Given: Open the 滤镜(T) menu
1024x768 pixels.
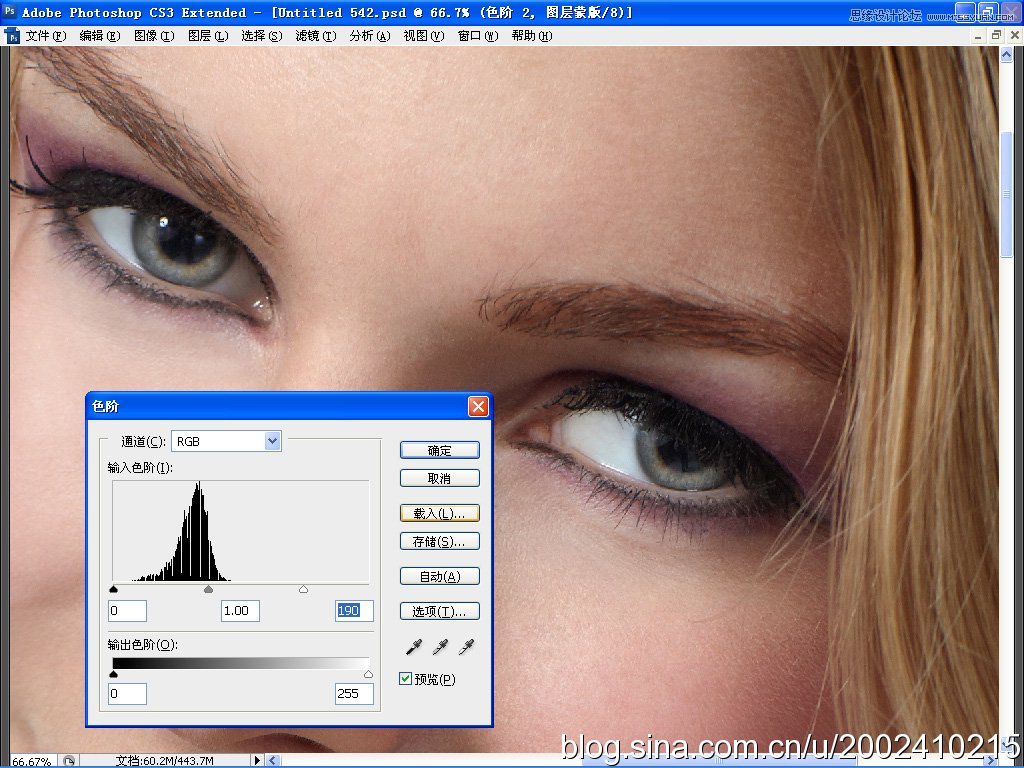Looking at the screenshot, I should (x=316, y=36).
